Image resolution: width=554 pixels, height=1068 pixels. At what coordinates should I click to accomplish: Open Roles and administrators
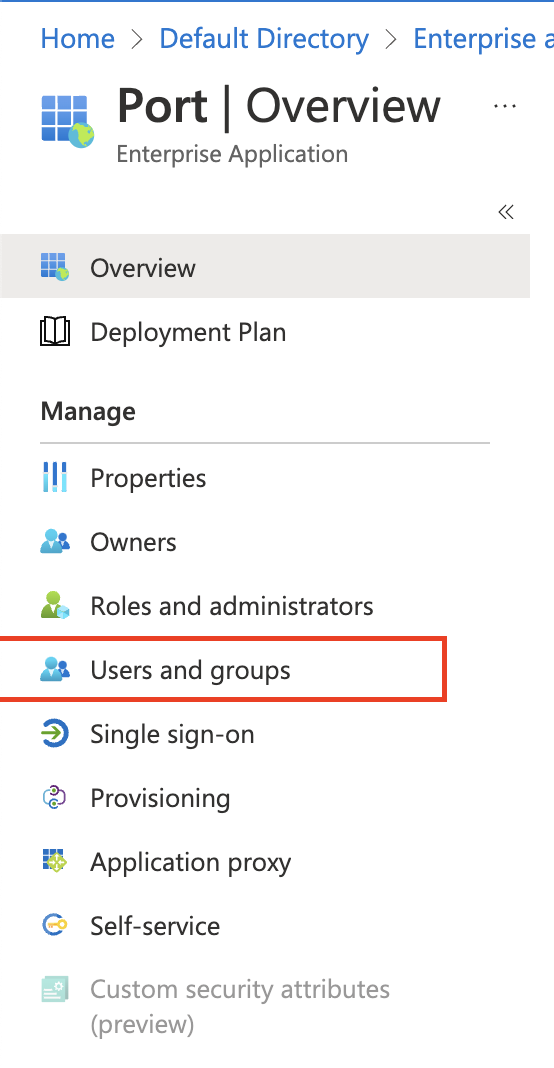232,606
